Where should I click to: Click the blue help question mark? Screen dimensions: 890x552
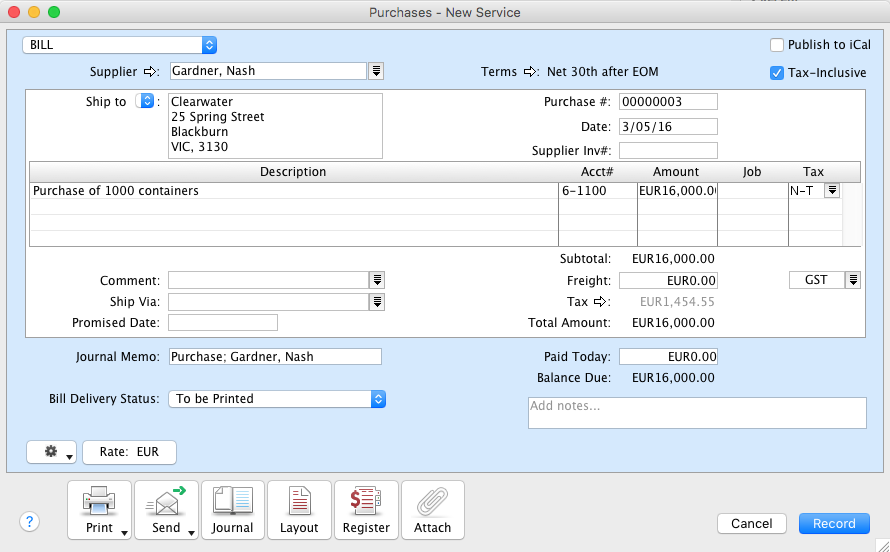pos(29,522)
